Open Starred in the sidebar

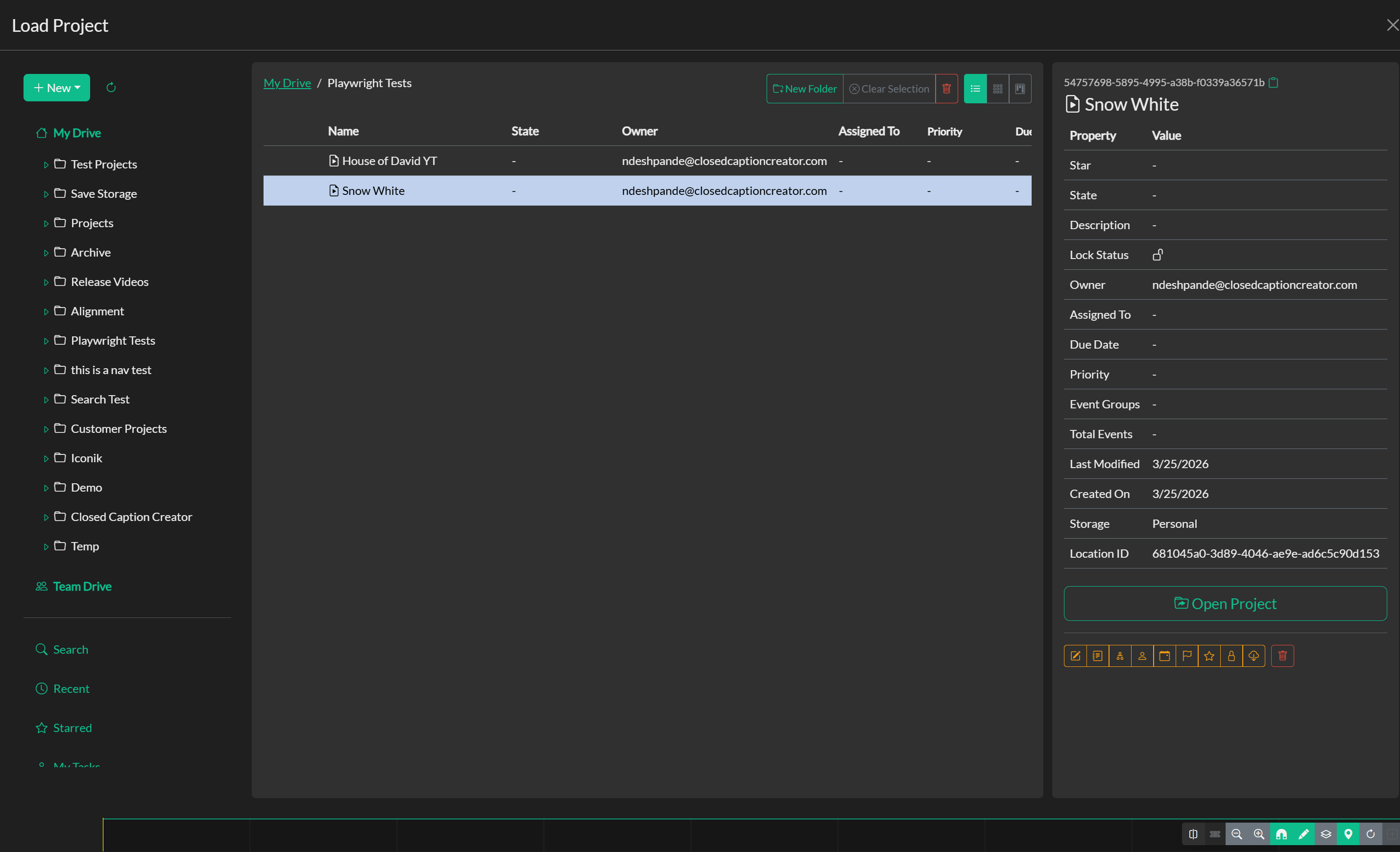pyautogui.click(x=64, y=728)
